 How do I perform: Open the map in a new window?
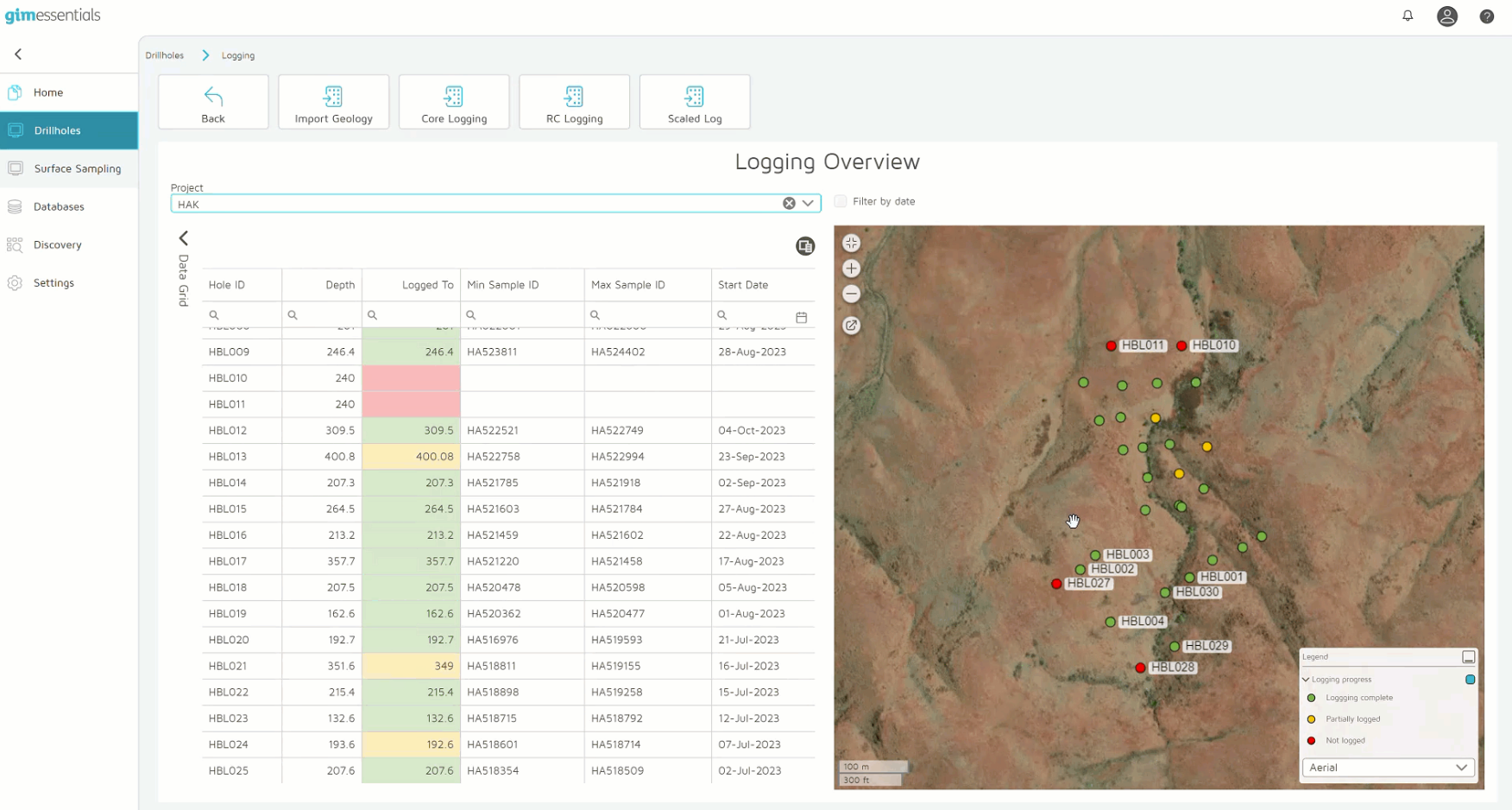coord(851,326)
